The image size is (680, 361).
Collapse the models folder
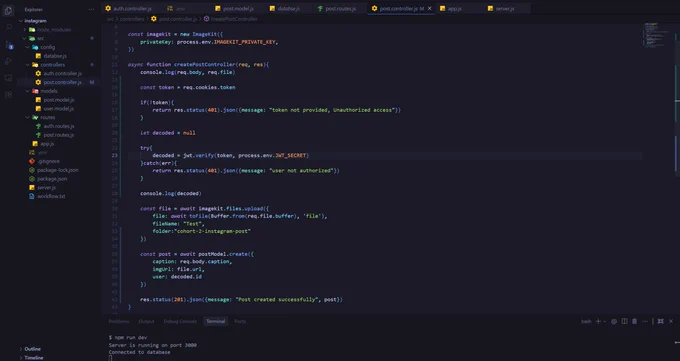coord(28,91)
